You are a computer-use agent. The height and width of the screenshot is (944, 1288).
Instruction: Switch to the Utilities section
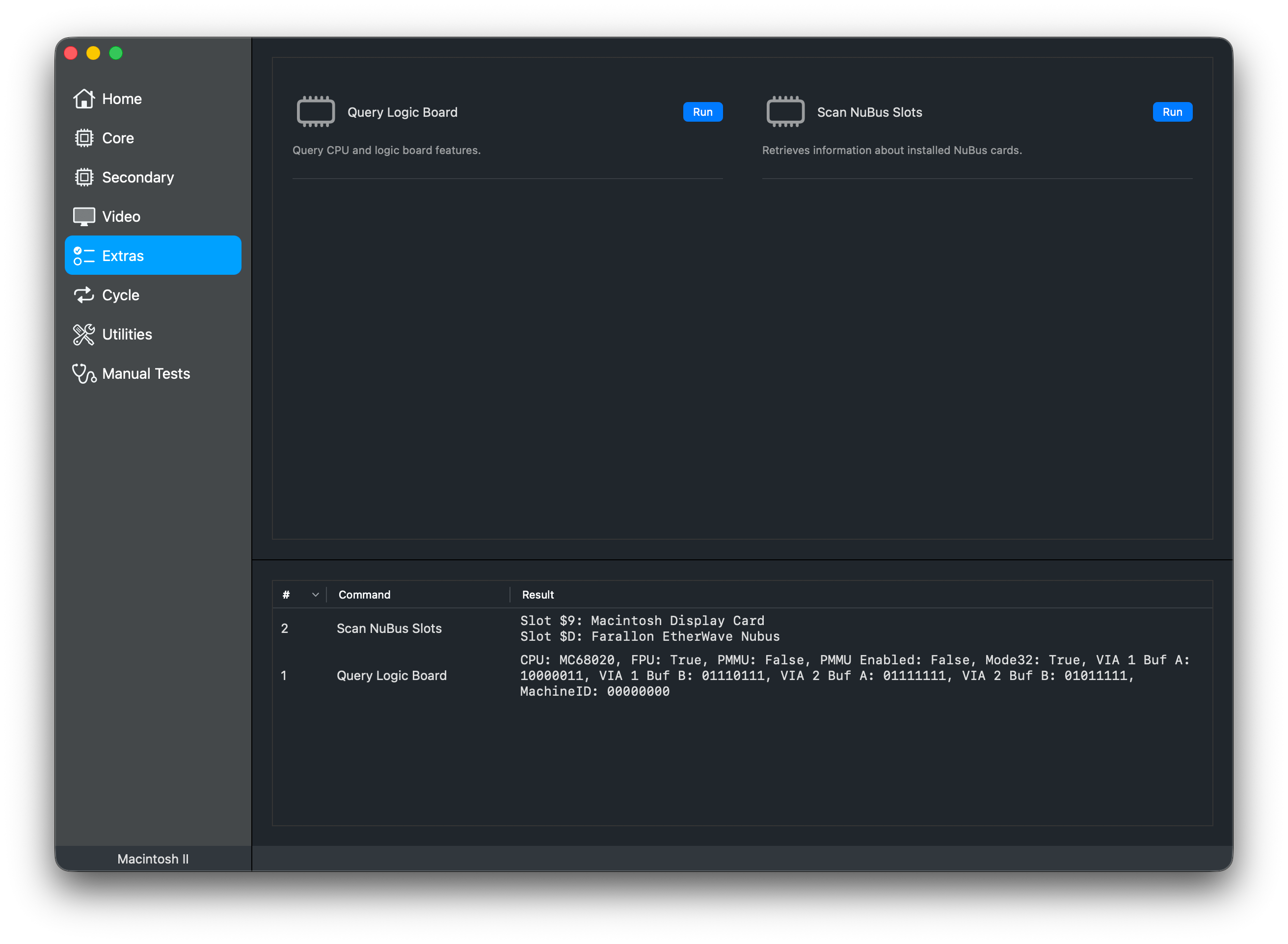(x=127, y=334)
